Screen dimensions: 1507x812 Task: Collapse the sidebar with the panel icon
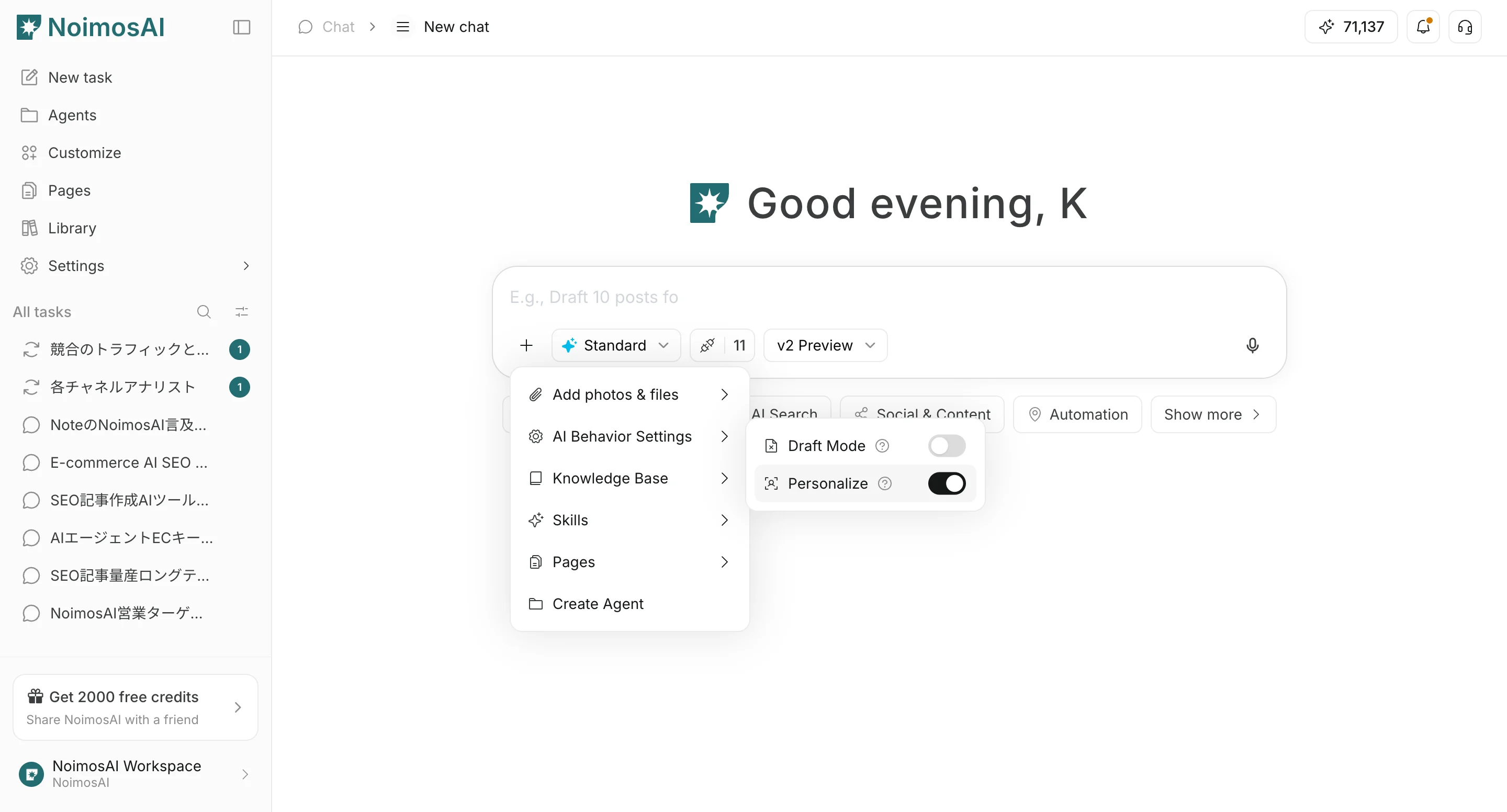(x=242, y=27)
